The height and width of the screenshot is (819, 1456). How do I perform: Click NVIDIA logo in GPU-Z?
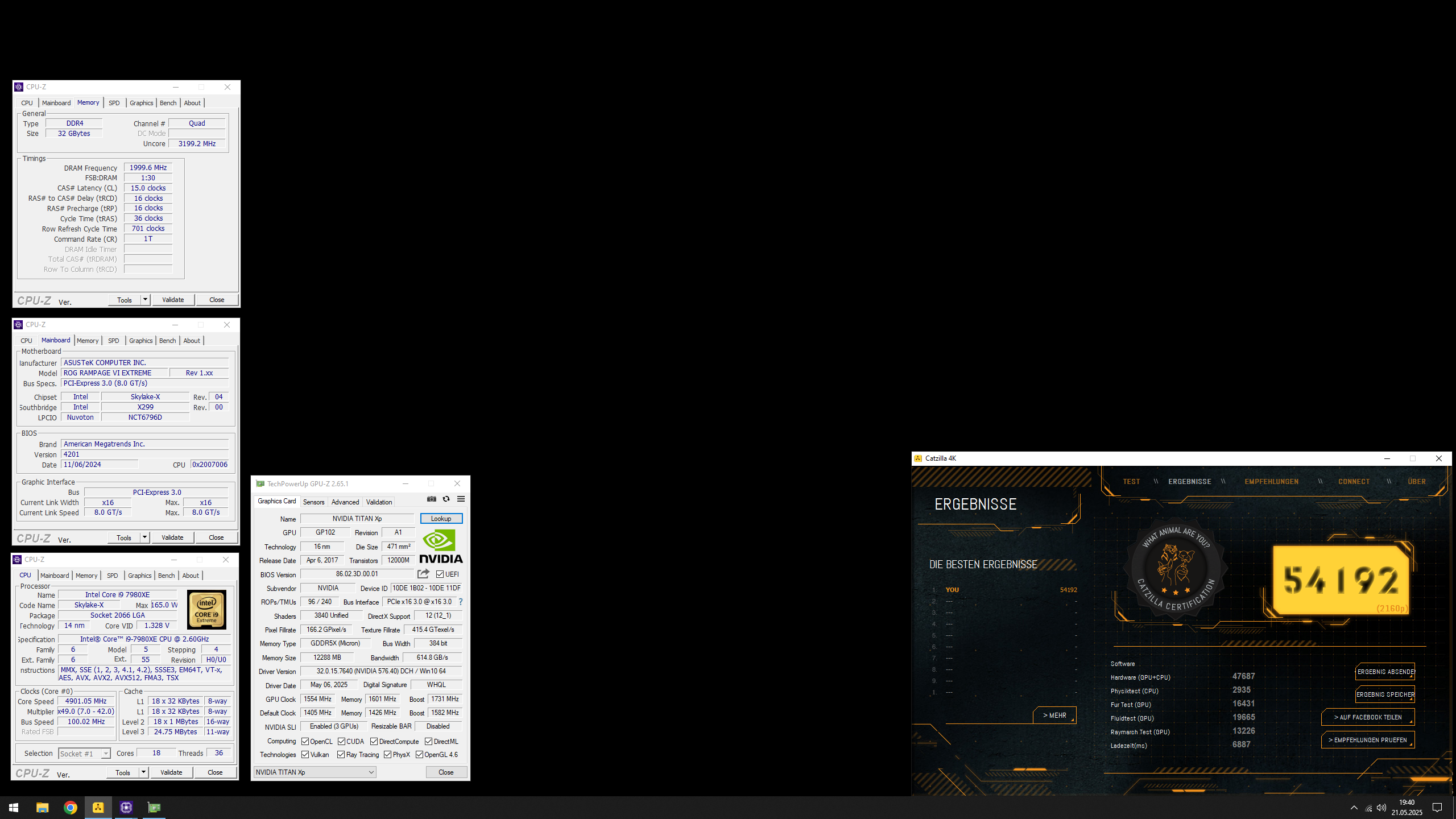coord(441,546)
